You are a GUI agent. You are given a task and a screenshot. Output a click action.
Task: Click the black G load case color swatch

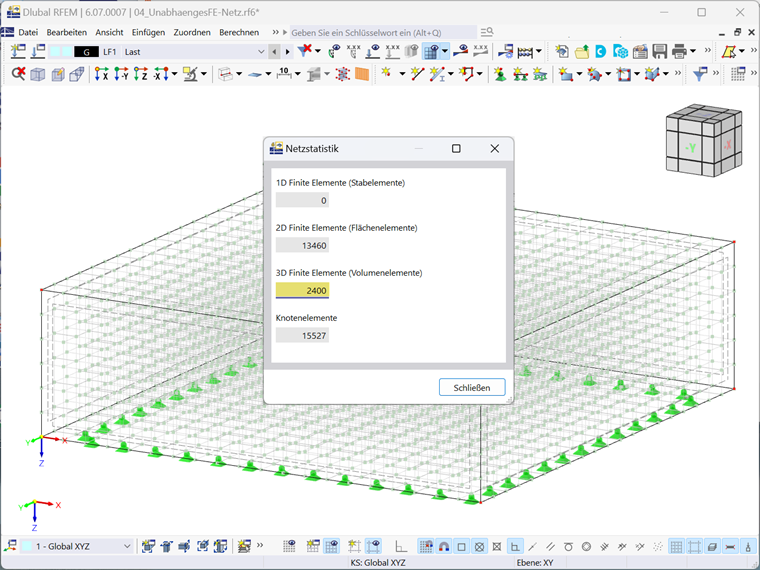tap(86, 51)
